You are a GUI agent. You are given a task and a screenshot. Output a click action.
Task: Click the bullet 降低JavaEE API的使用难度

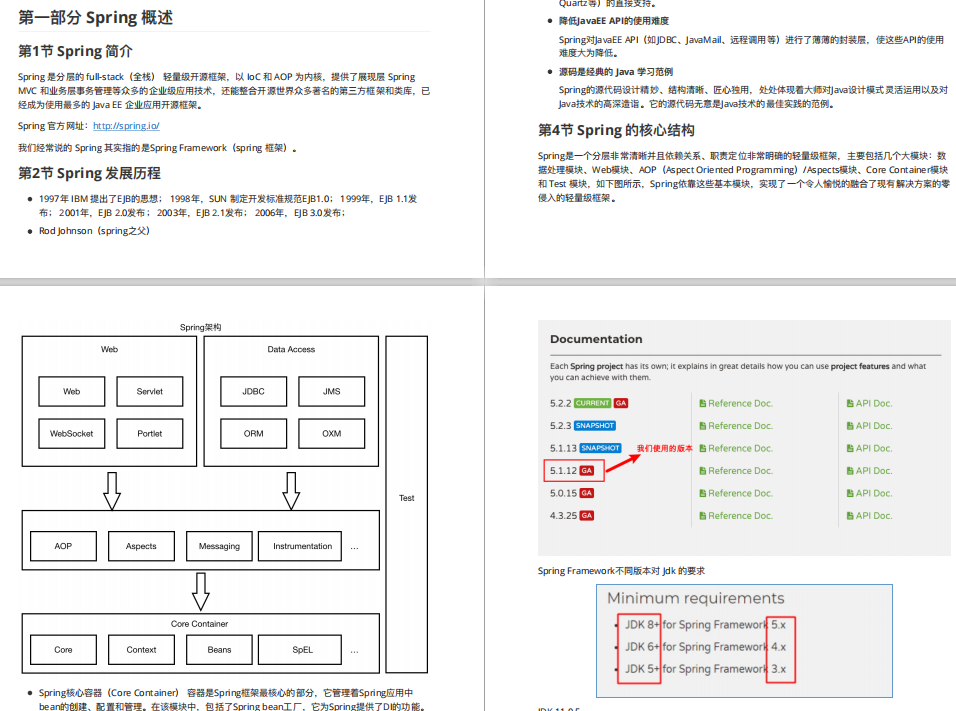coord(614,21)
